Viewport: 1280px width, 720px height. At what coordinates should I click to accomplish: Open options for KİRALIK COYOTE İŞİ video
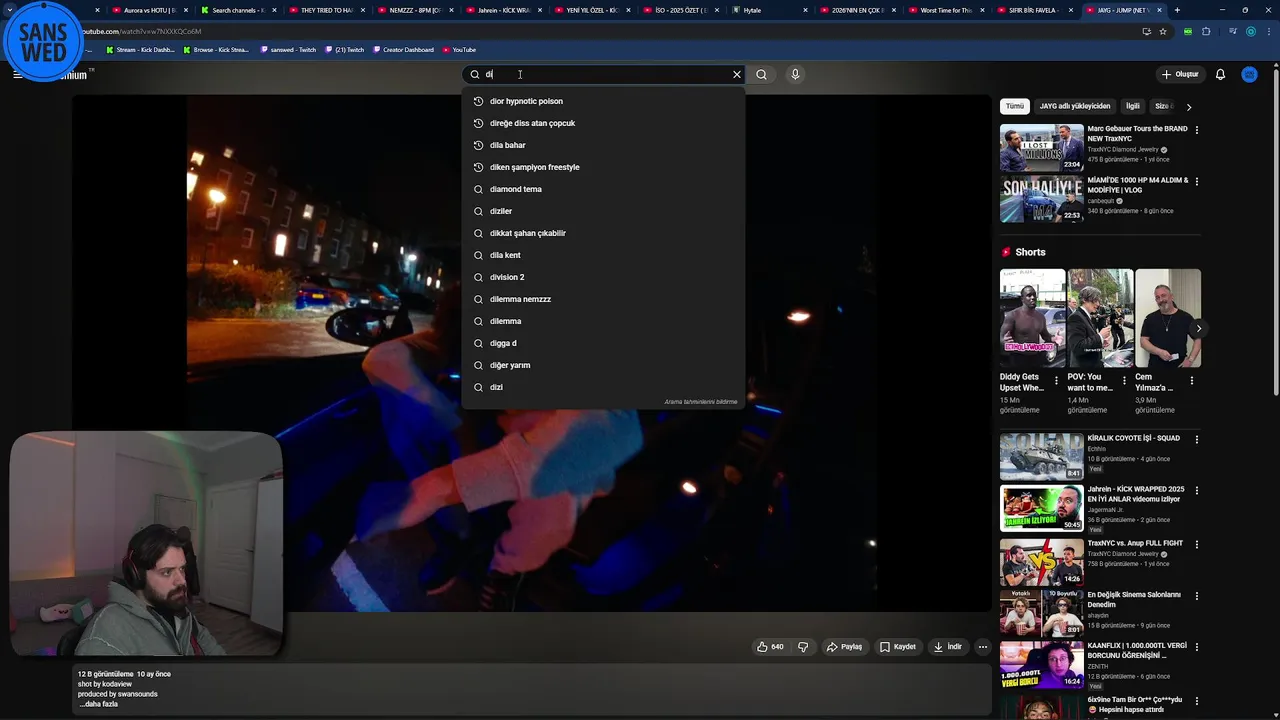point(1197,440)
